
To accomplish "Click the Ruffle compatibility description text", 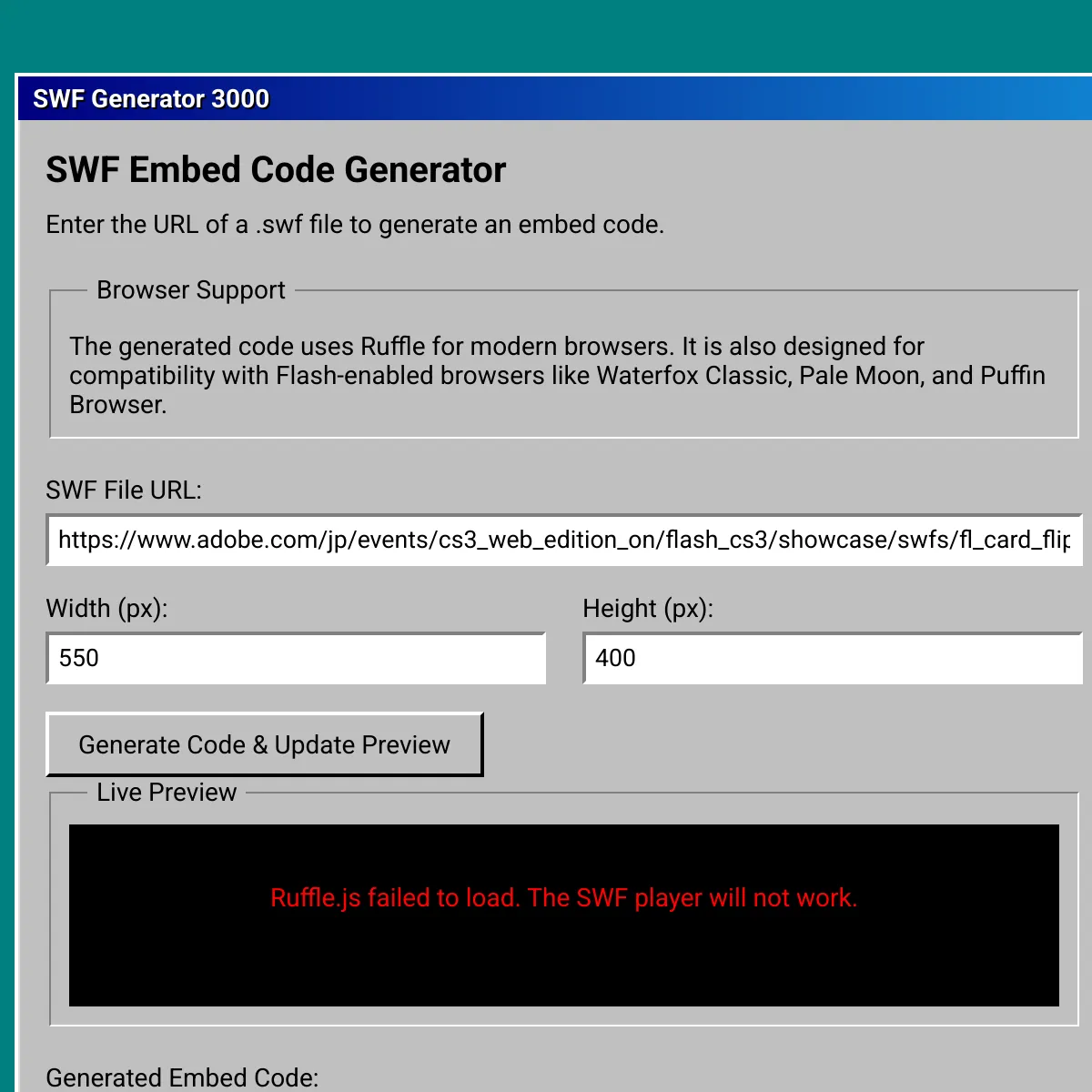I will [557, 375].
